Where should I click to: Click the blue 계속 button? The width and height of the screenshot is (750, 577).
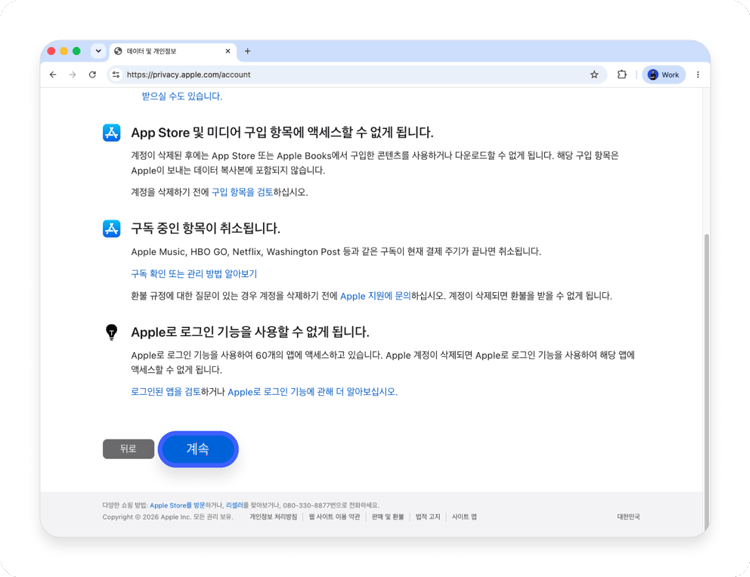click(x=198, y=449)
